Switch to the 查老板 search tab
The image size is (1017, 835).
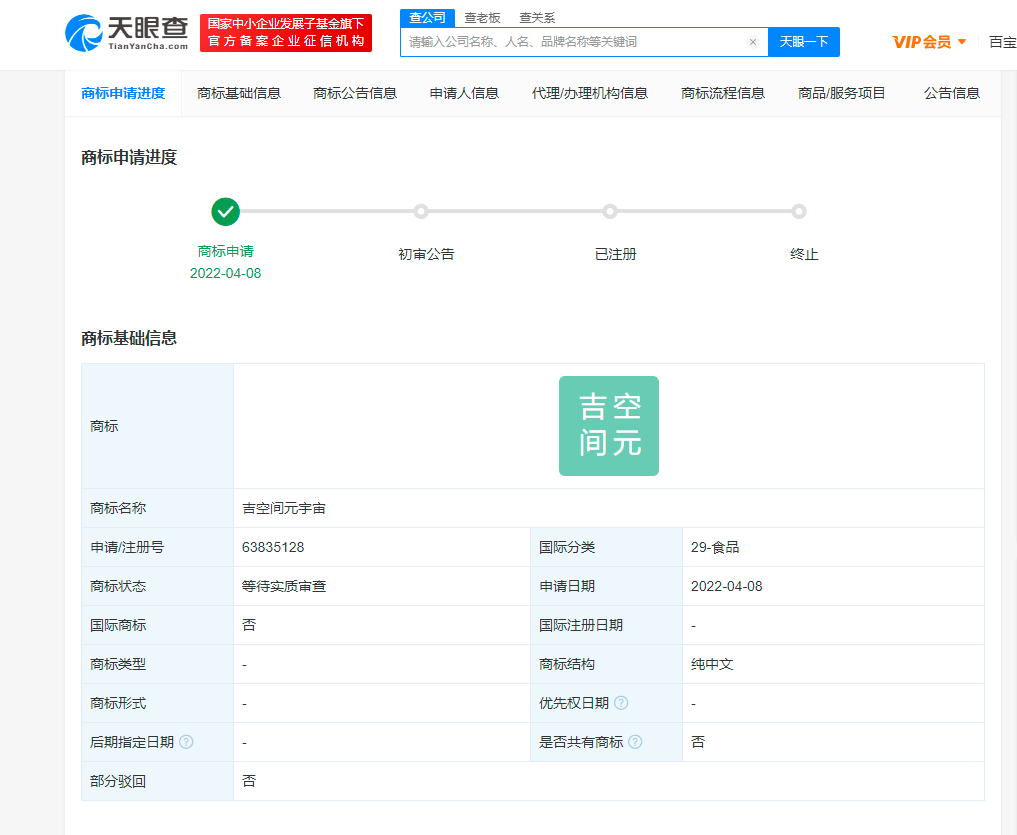pyautogui.click(x=482, y=18)
